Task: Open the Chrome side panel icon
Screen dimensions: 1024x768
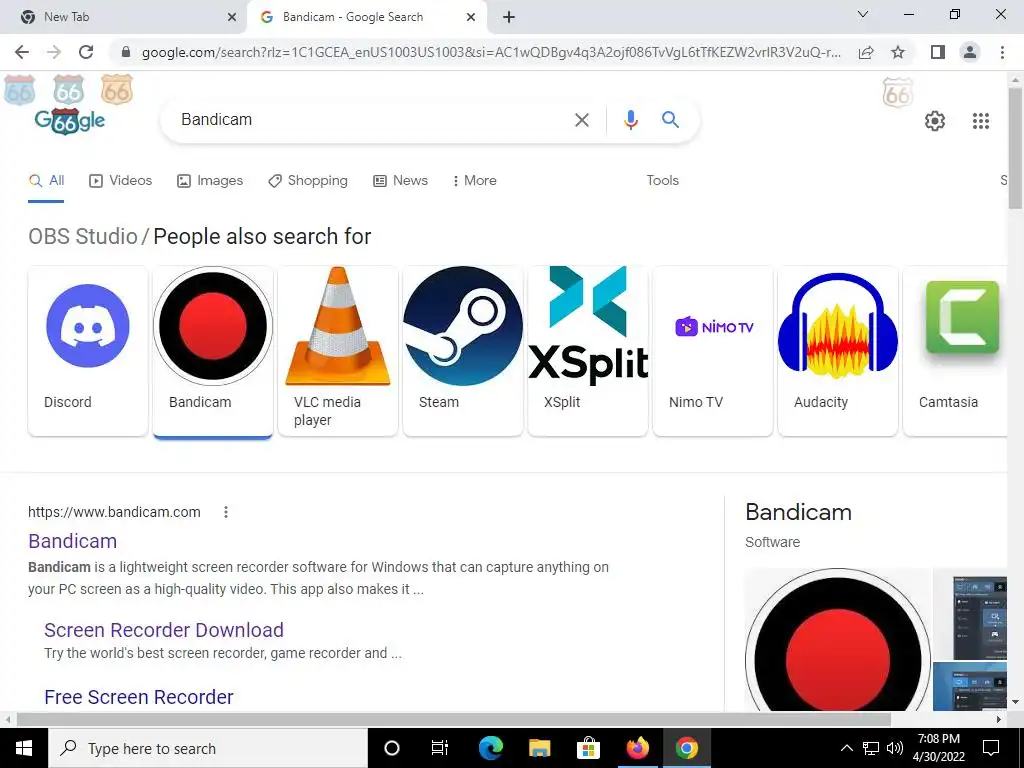Action: click(938, 52)
